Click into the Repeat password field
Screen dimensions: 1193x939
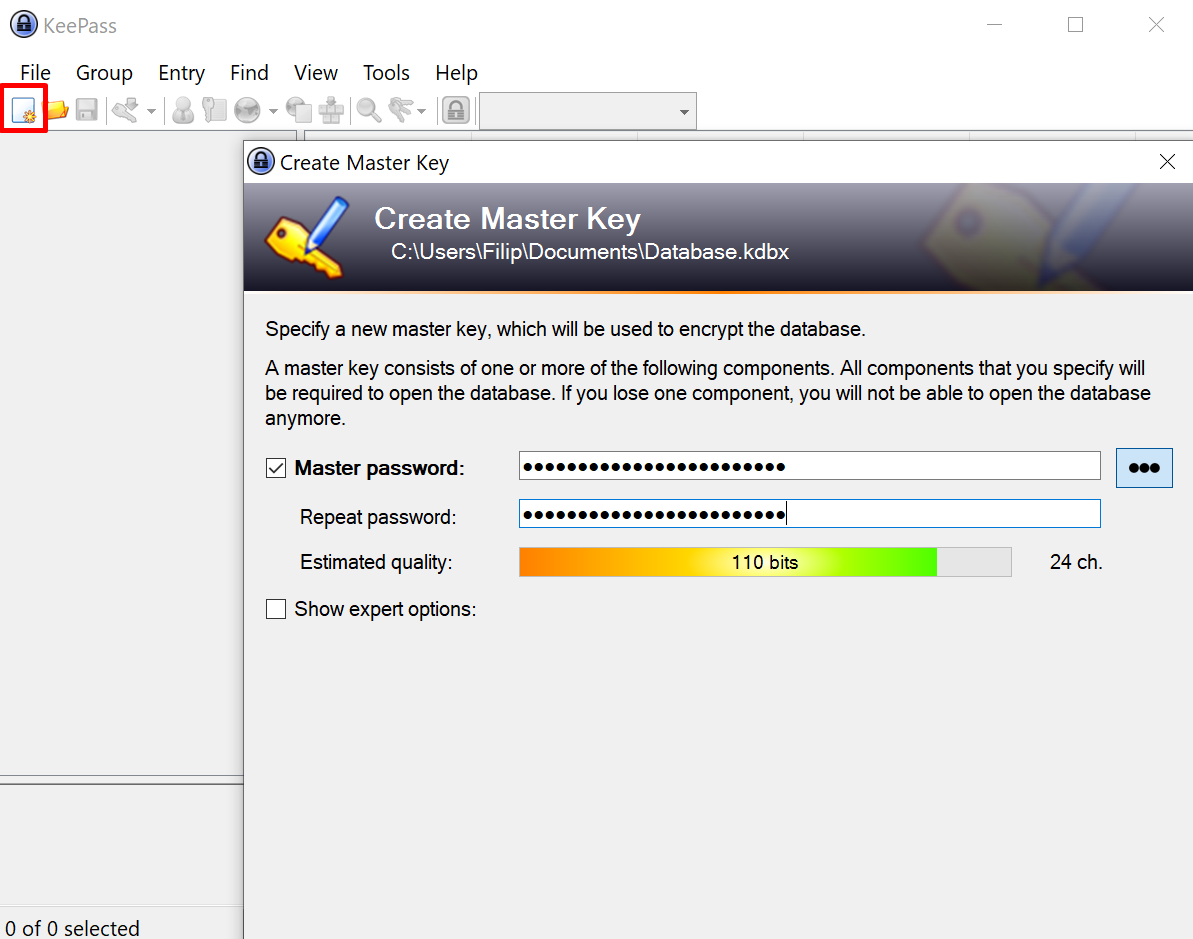pyautogui.click(x=809, y=514)
